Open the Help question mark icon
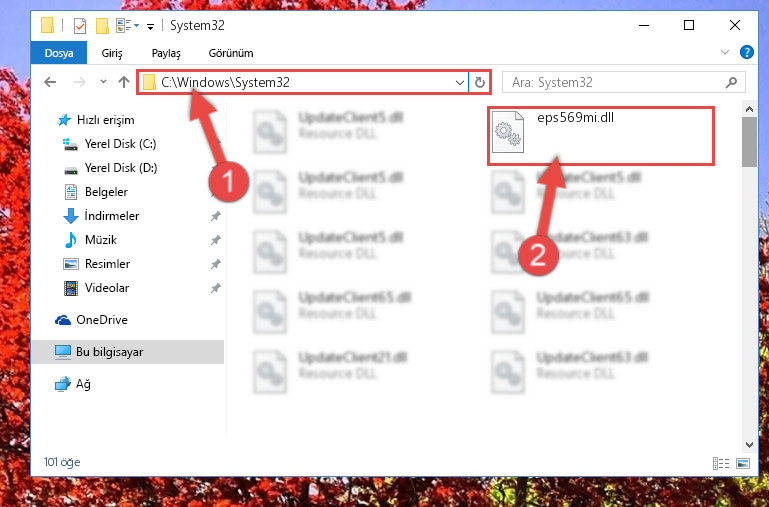 [x=746, y=52]
